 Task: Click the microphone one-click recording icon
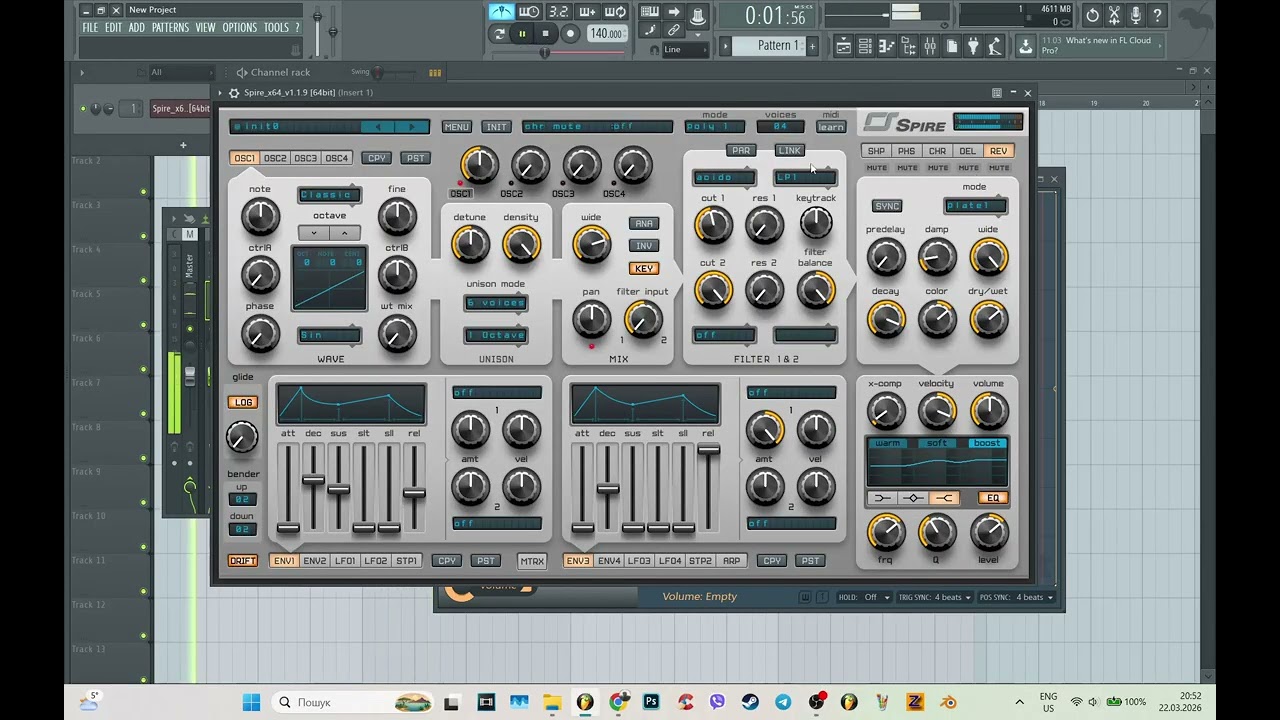coord(1136,16)
